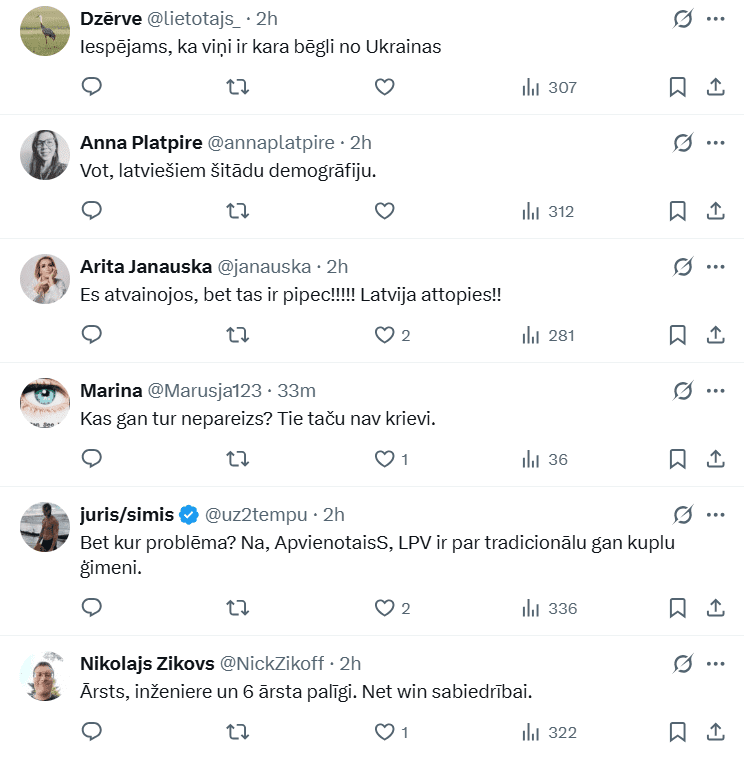The width and height of the screenshot is (744, 759).
Task: Open Nikolajs Zikovs' profile name link
Action: coord(144,663)
